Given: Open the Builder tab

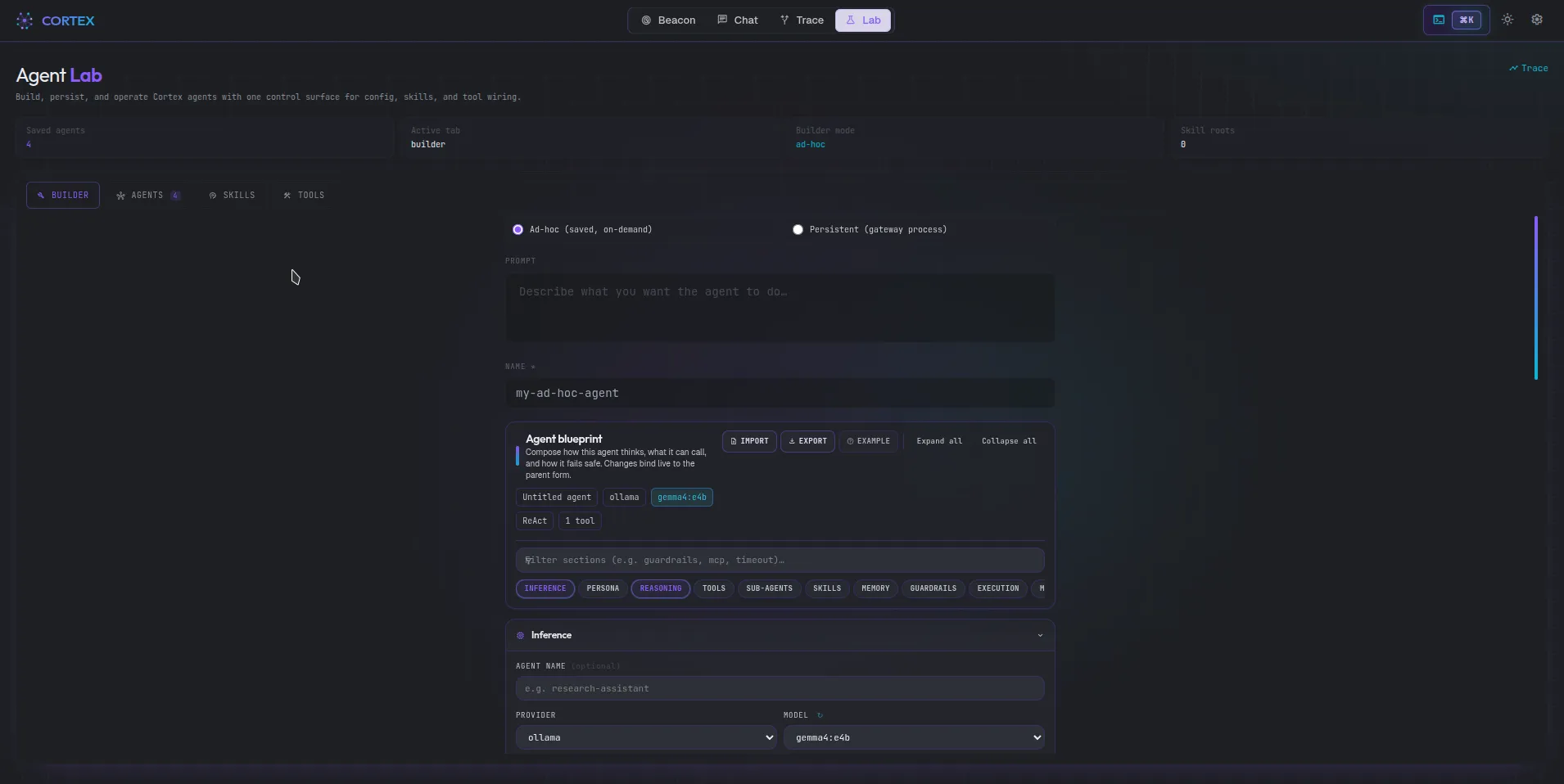Looking at the screenshot, I should (63, 195).
